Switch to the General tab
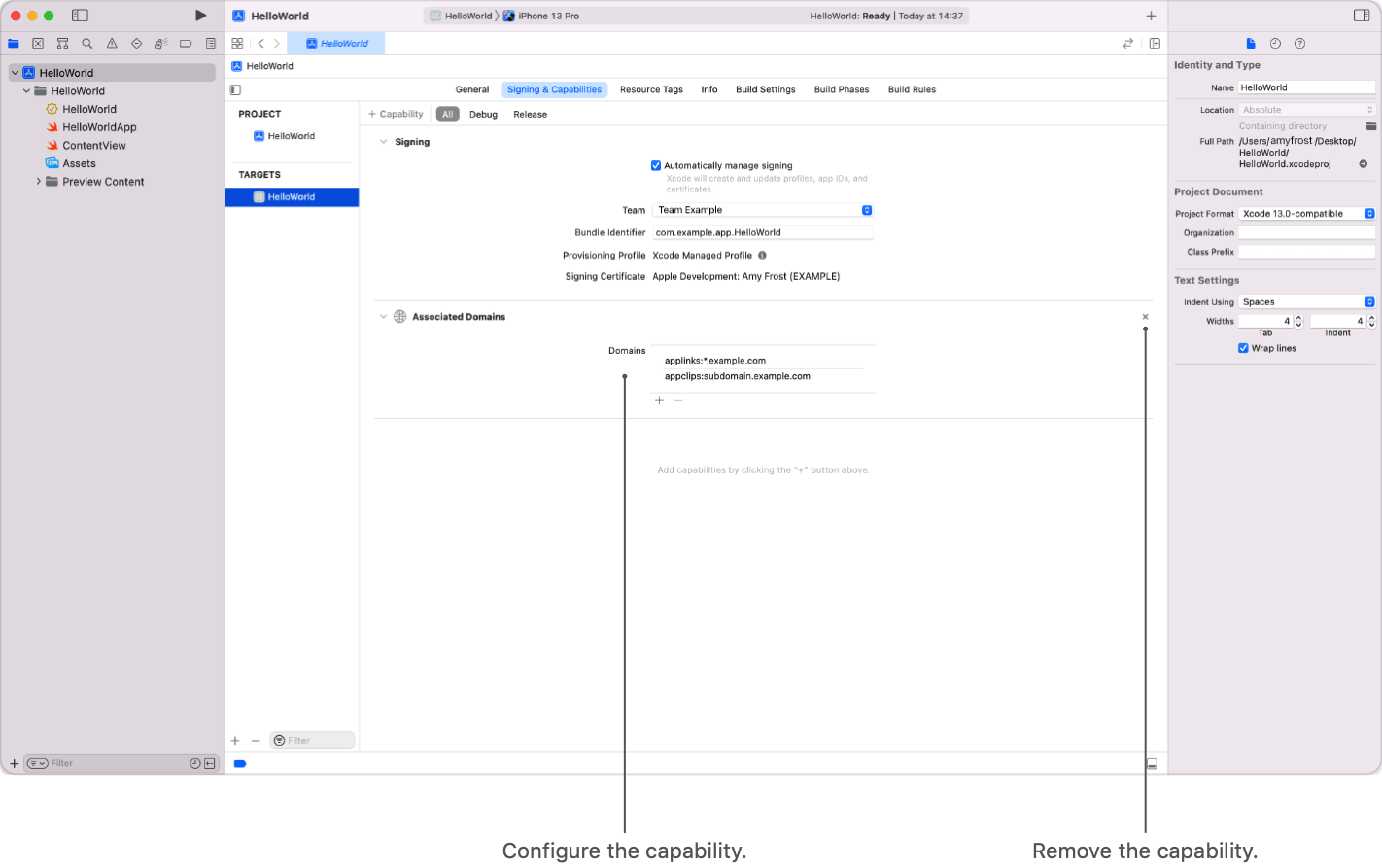The height and width of the screenshot is (868, 1382). (x=472, y=89)
